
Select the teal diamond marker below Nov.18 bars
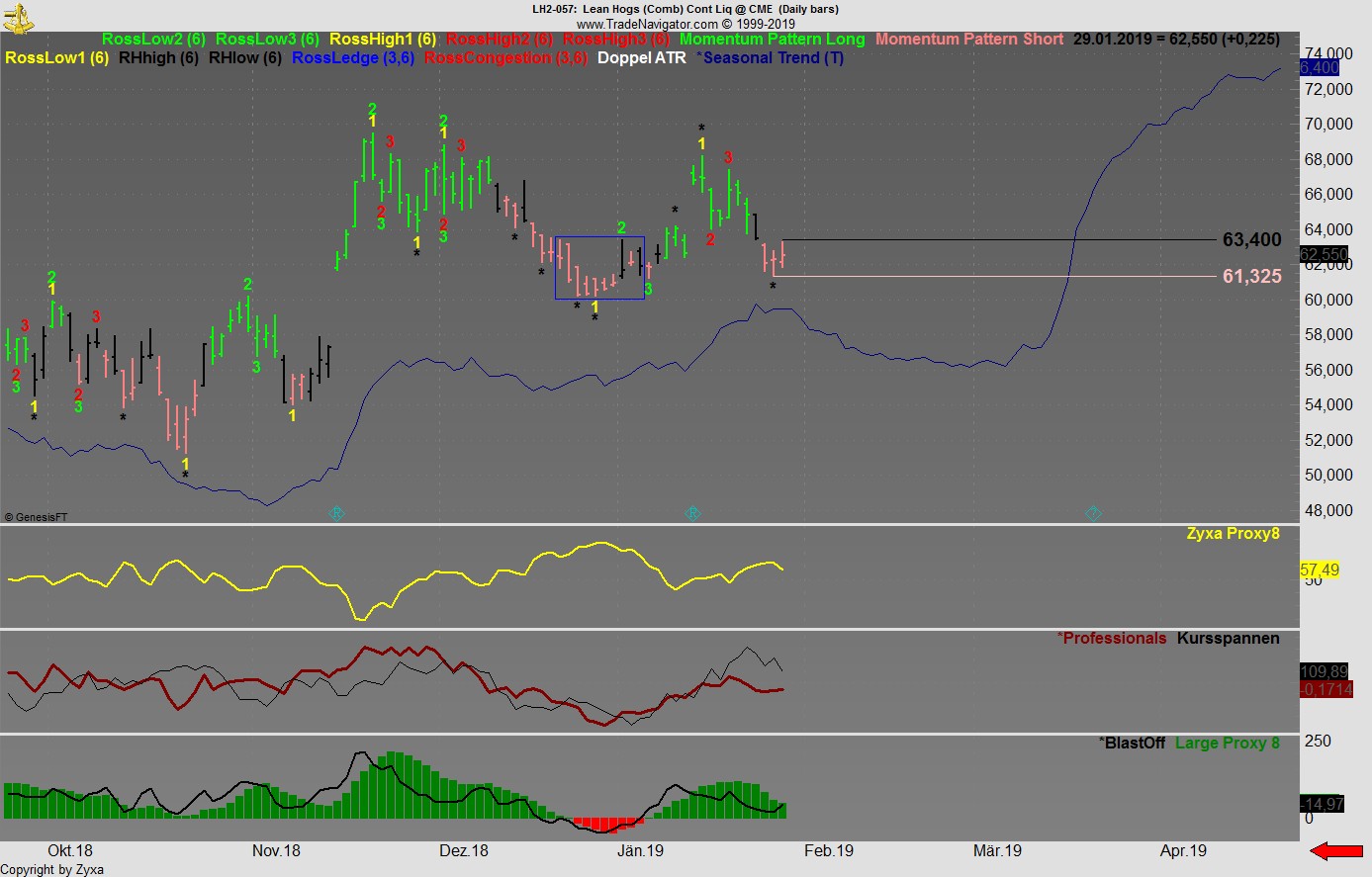pyautogui.click(x=335, y=513)
